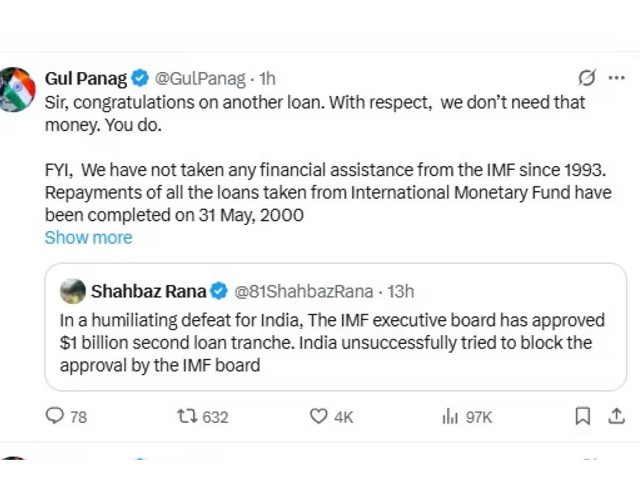640x480 pixels.
Task: Open the 1h timestamp permalink
Action: [267, 78]
